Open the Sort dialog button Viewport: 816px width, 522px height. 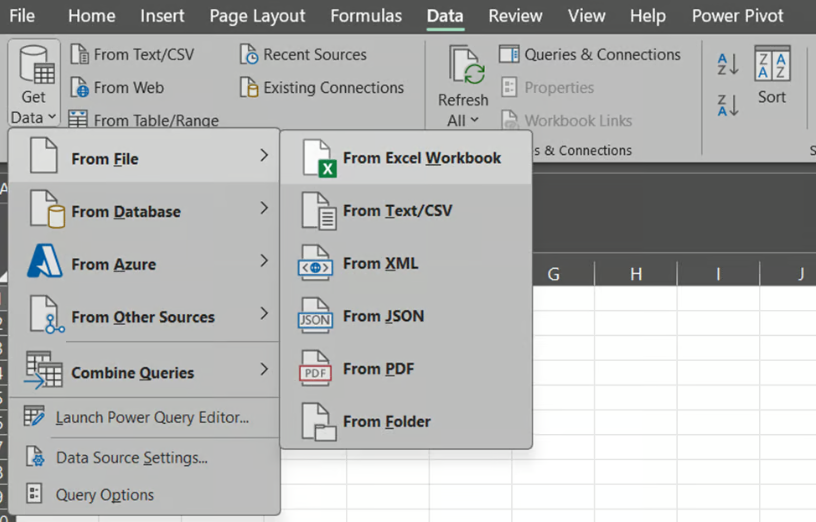(x=771, y=76)
